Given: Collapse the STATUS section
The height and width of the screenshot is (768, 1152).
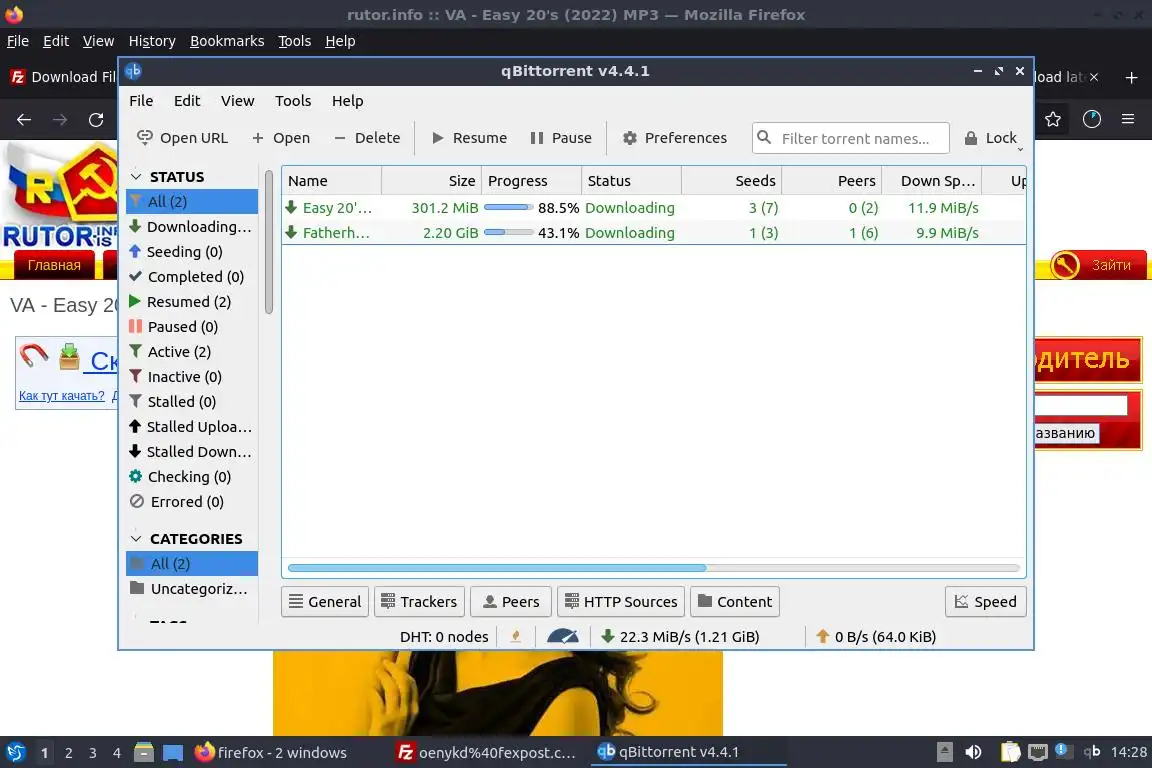Looking at the screenshot, I should [x=136, y=176].
